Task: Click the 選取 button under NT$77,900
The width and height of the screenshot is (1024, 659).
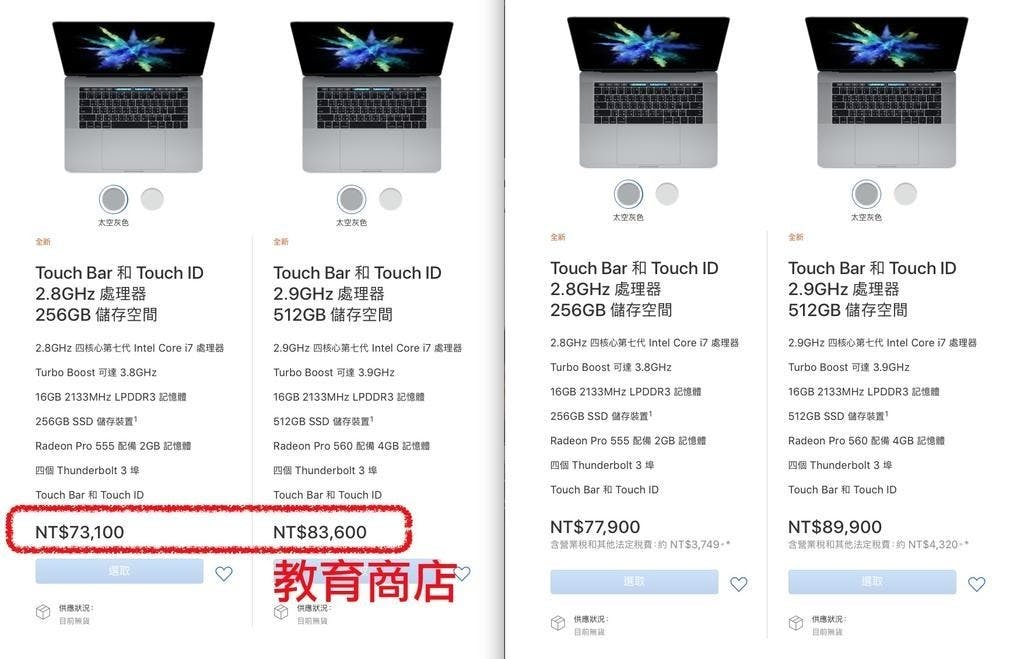Action: [x=634, y=581]
